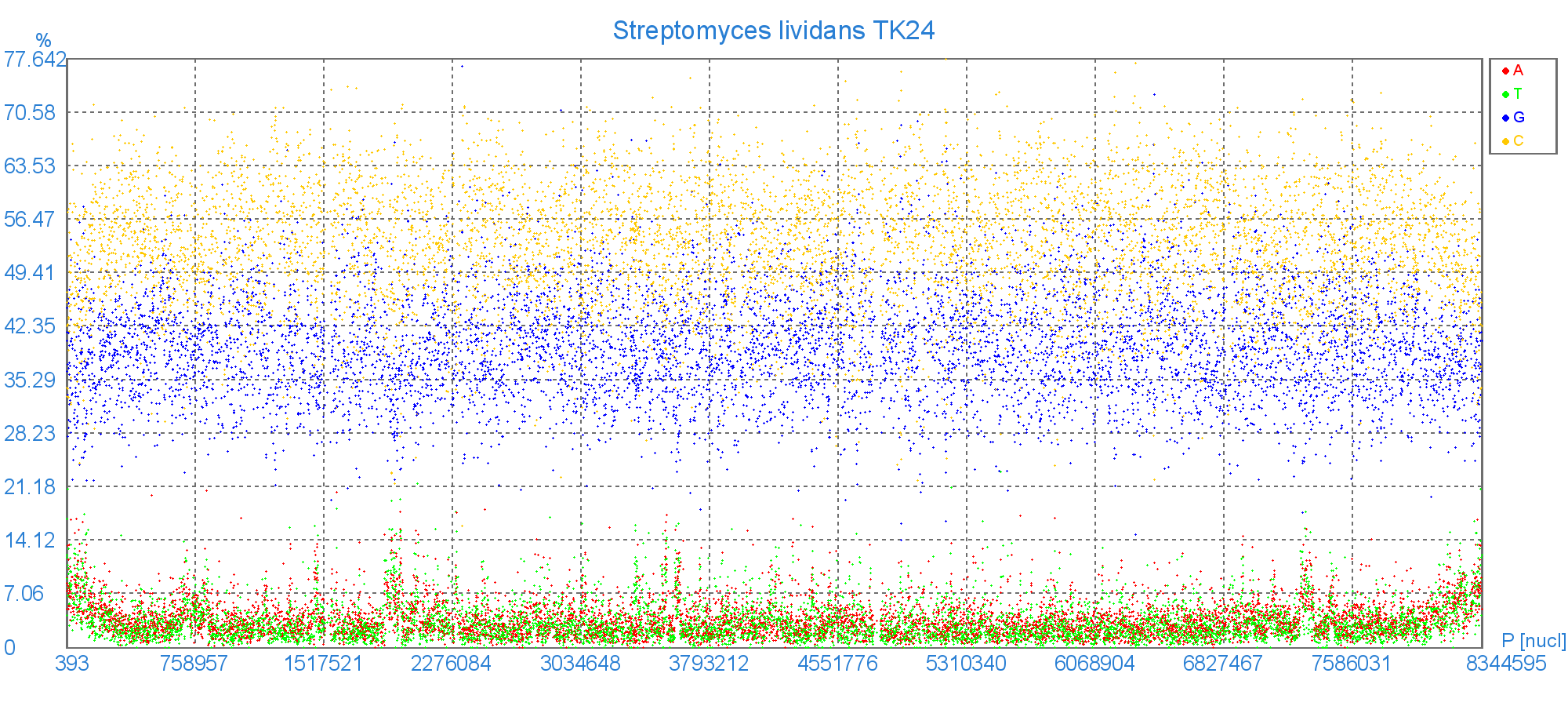Click legend label C
Viewport: 1568px width, 706px height.
pos(1519,141)
